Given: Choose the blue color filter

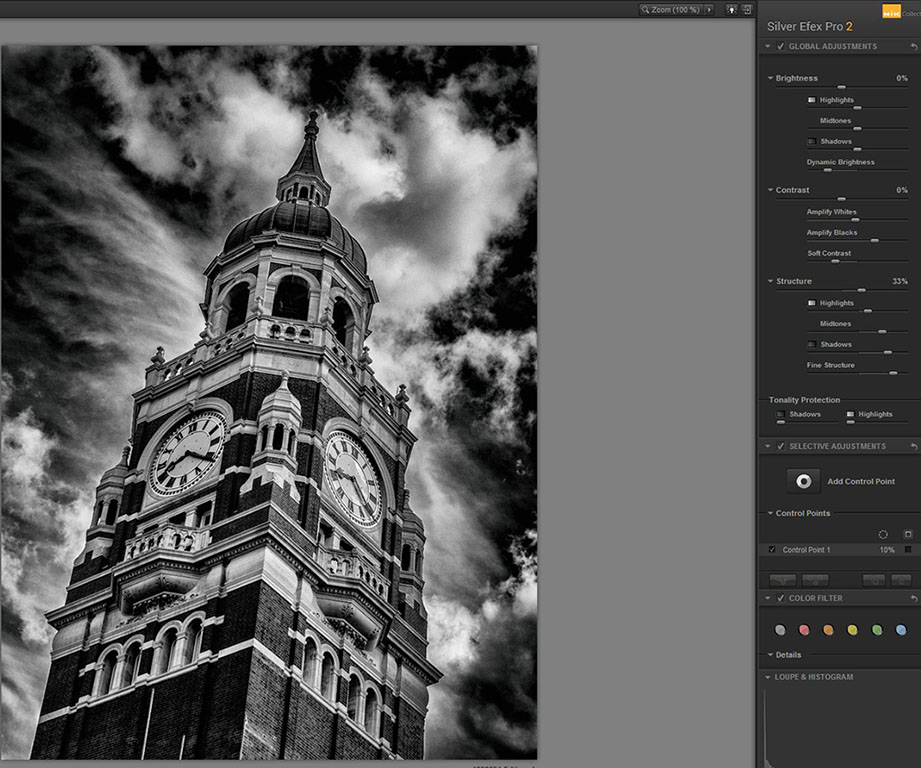Looking at the screenshot, I should 901,630.
